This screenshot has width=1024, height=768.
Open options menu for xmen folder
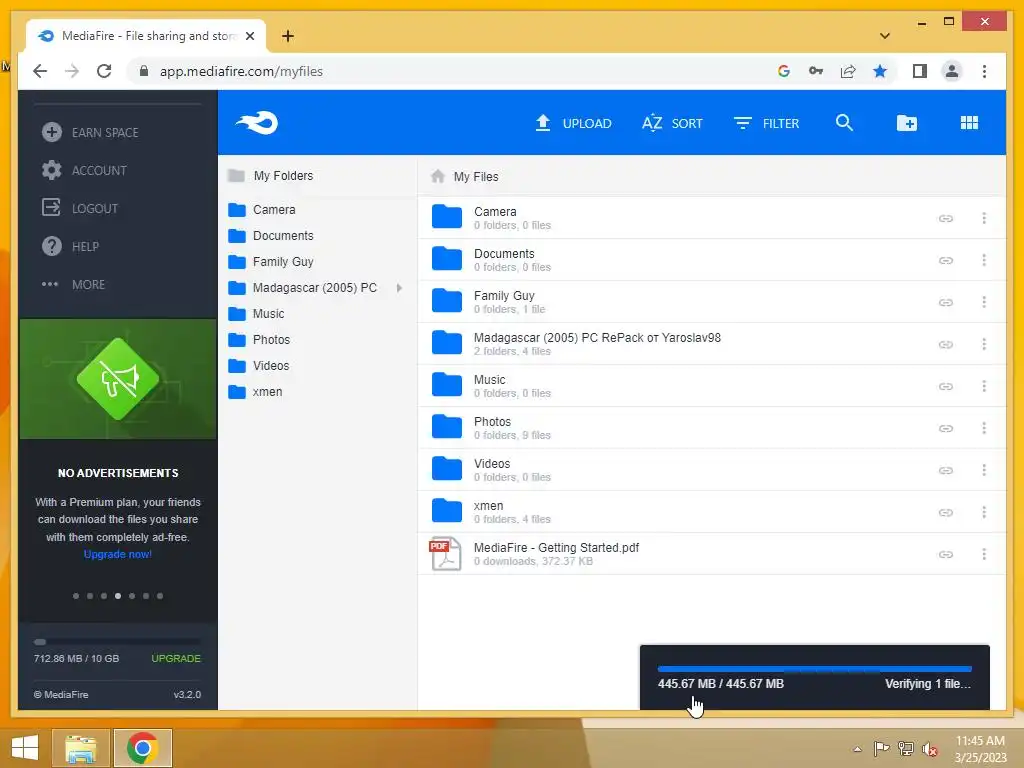[x=984, y=512]
